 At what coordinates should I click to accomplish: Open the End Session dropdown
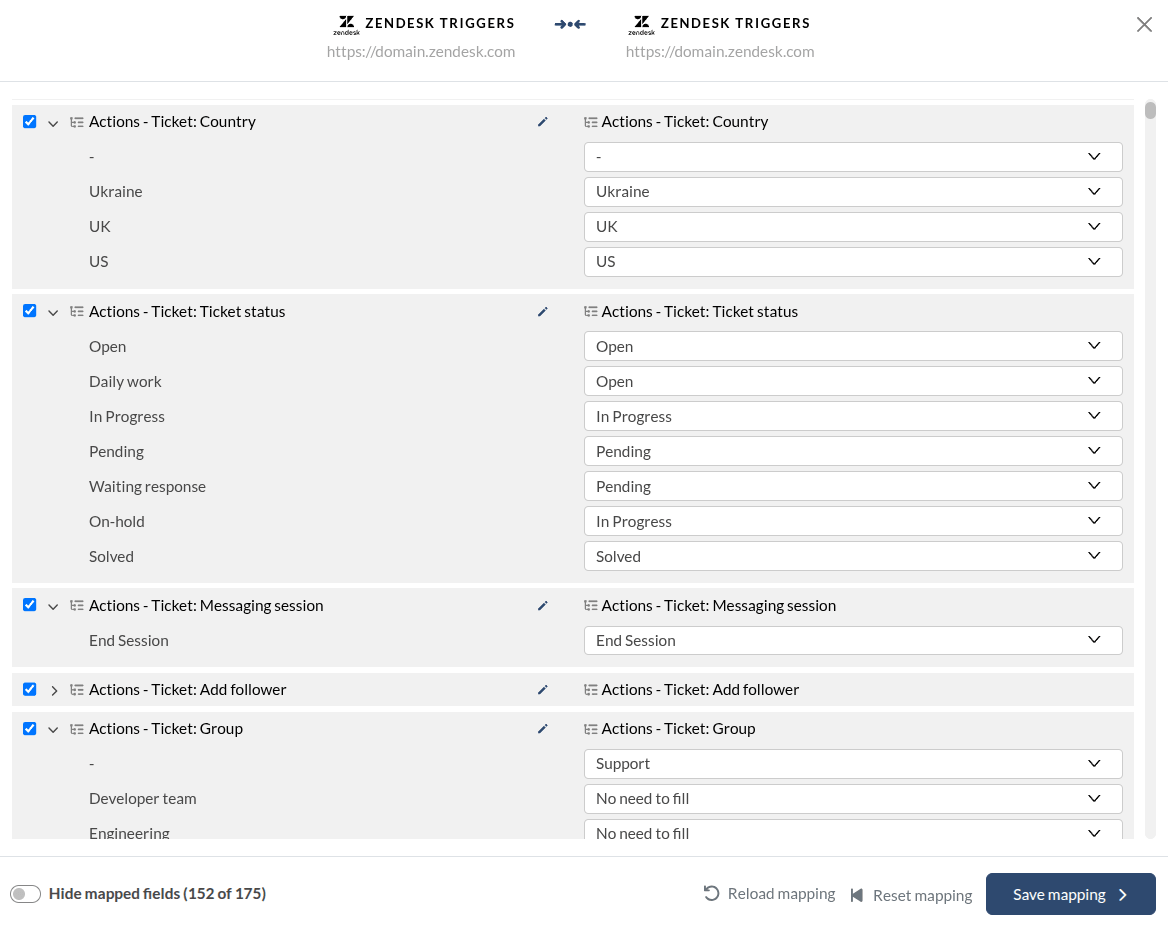(853, 641)
